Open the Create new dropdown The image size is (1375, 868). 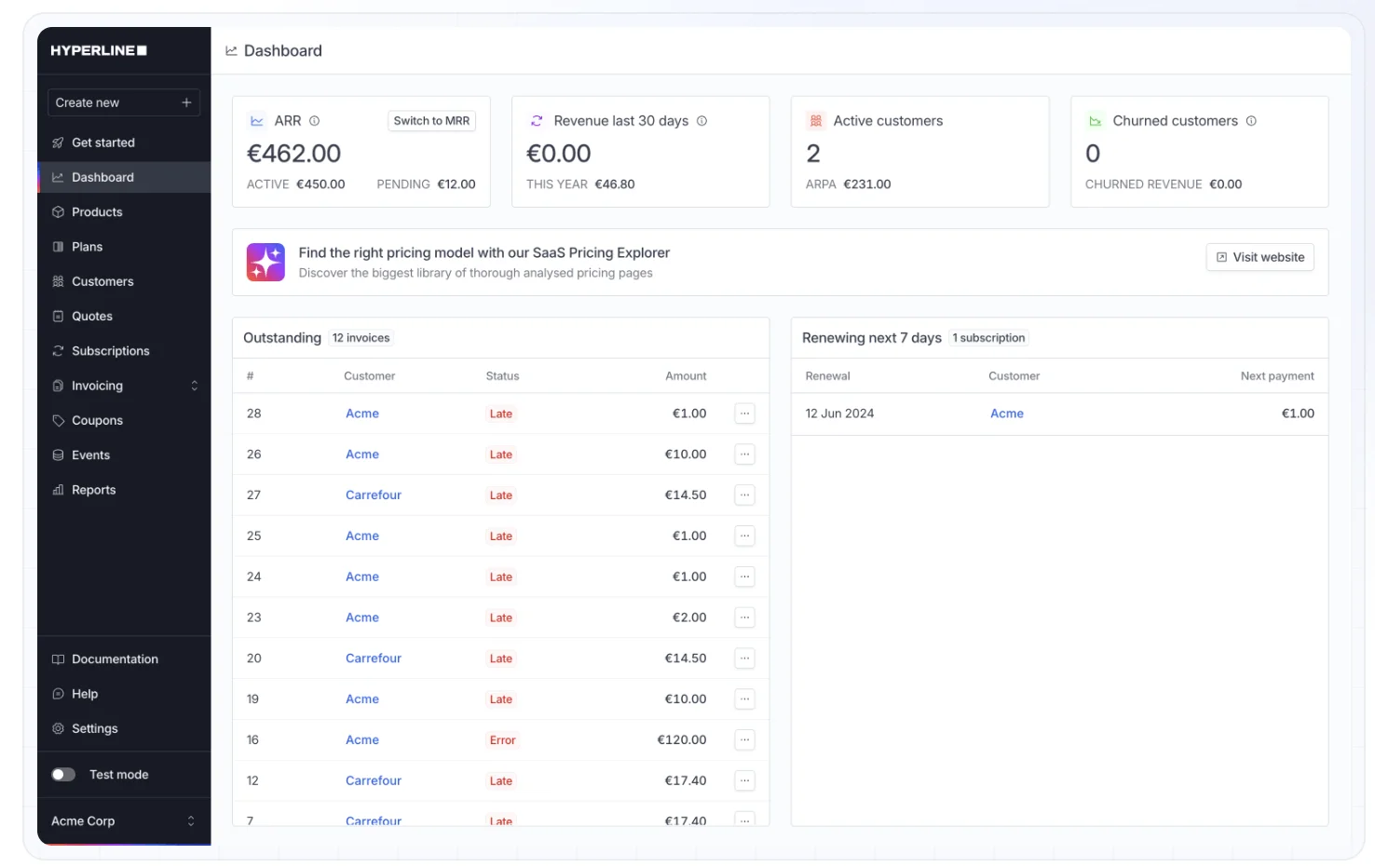124,102
